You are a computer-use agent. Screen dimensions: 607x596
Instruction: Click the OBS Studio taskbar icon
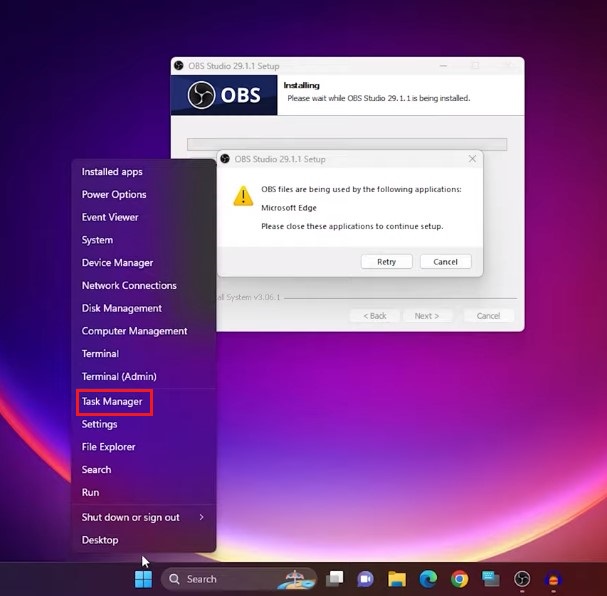(522, 579)
